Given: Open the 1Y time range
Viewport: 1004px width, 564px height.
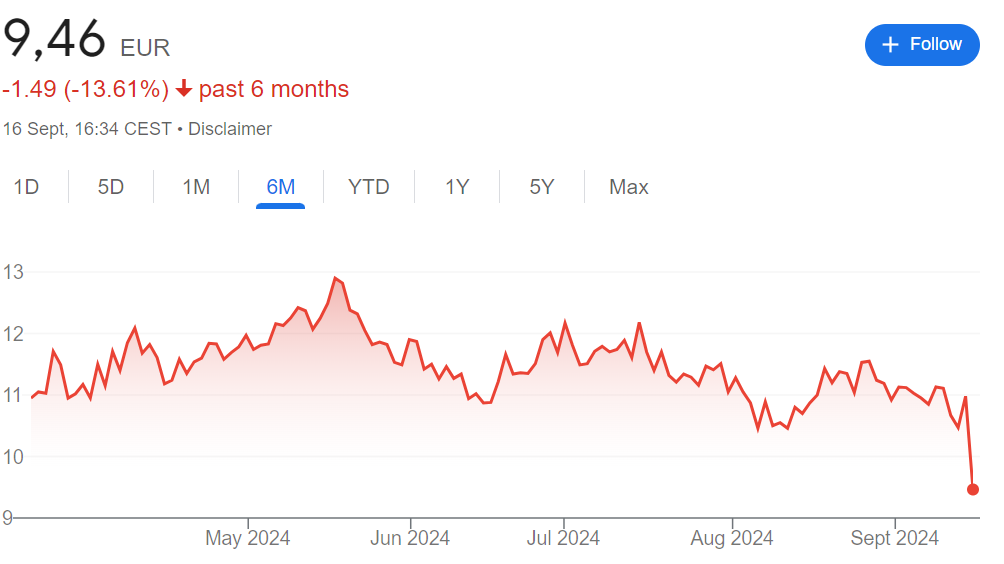Looking at the screenshot, I should [x=457, y=187].
